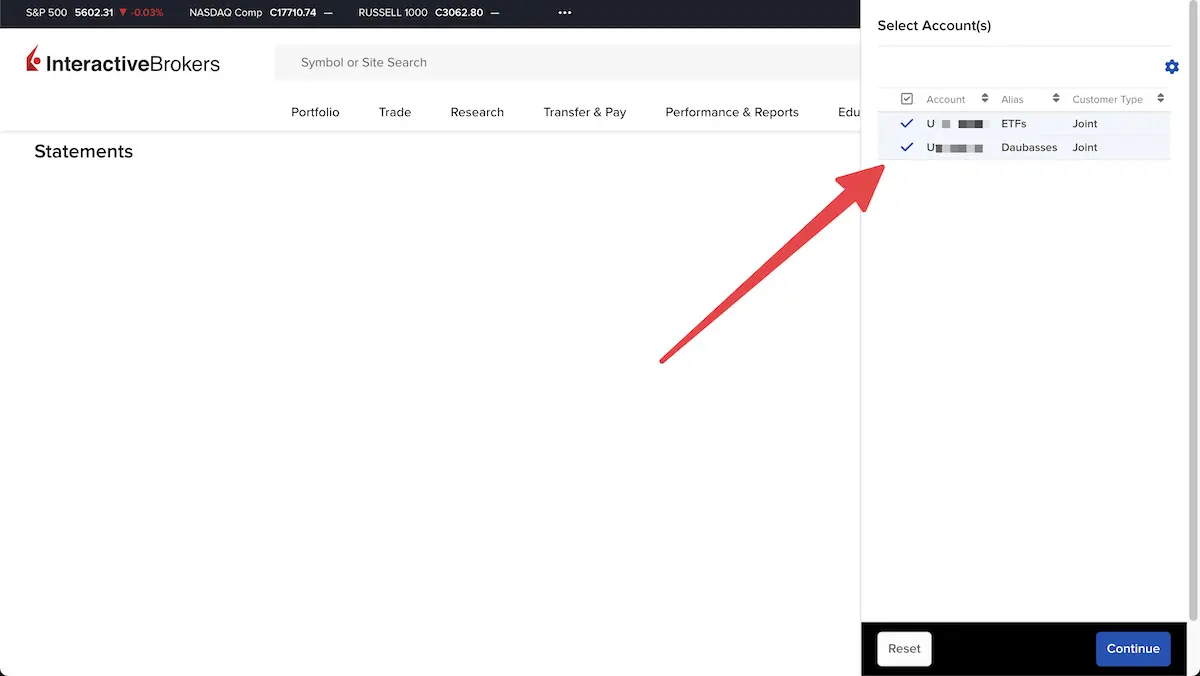The width and height of the screenshot is (1200, 676).
Task: Click the Continue button
Action: click(1133, 649)
